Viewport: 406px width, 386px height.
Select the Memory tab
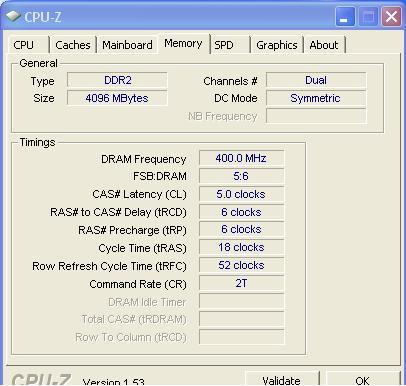click(x=183, y=43)
